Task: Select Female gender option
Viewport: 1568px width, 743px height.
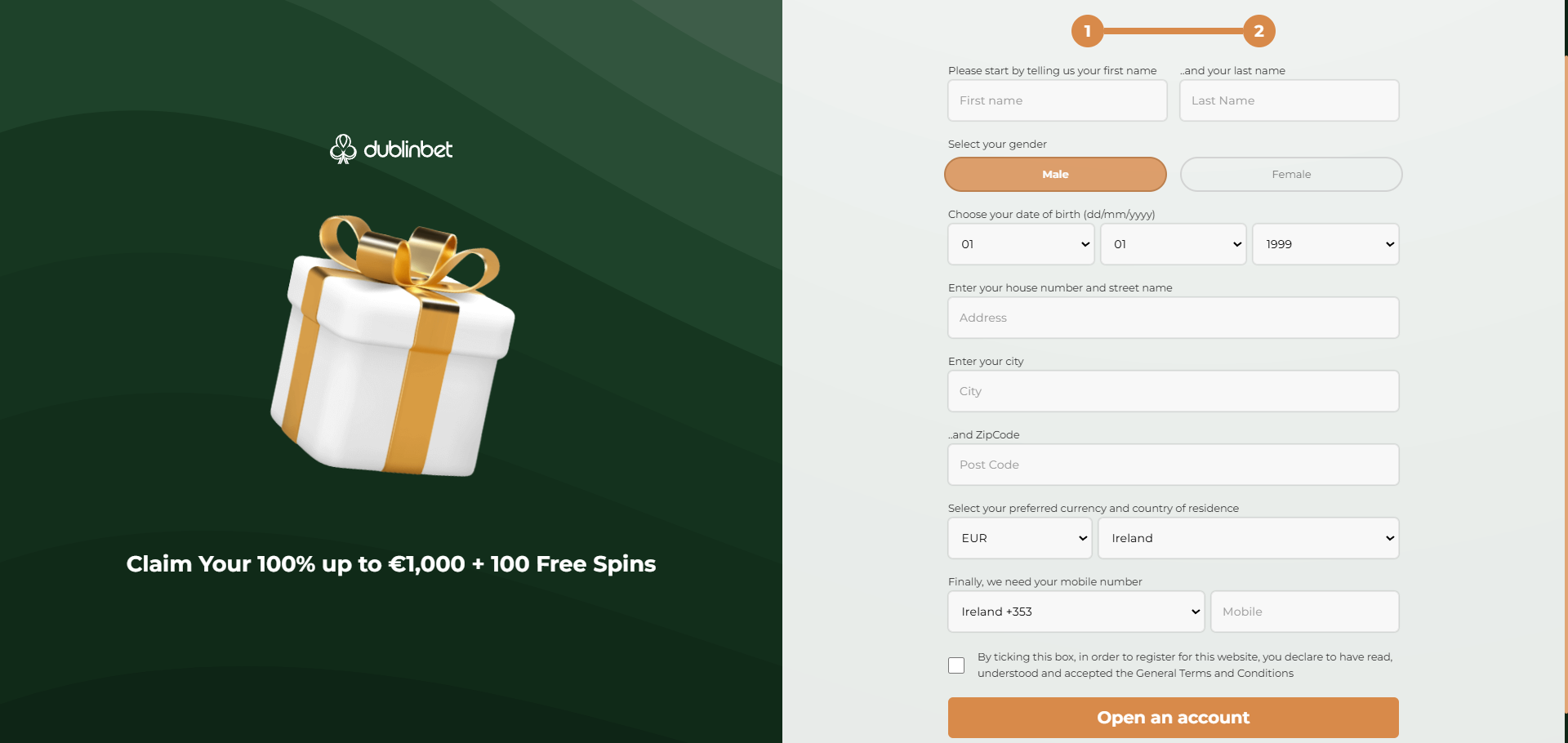Action: pyautogui.click(x=1290, y=175)
